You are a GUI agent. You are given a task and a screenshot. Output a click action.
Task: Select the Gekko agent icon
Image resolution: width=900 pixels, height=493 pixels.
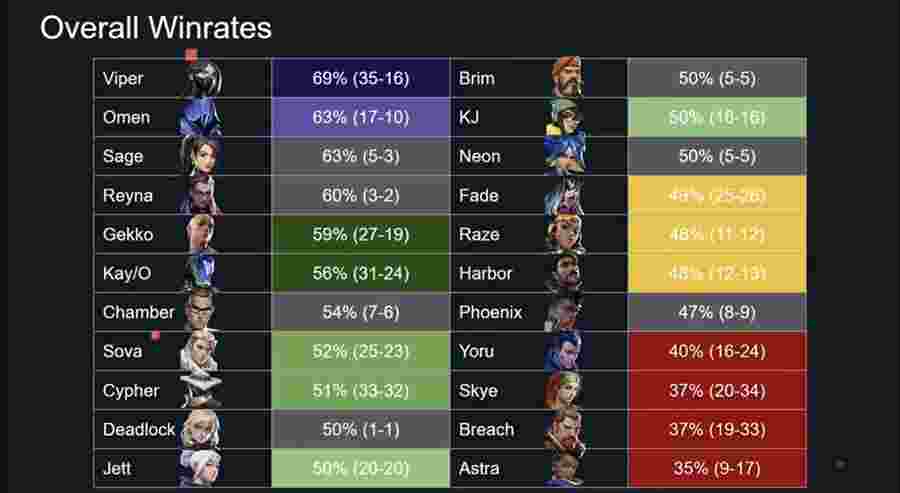tap(201, 234)
